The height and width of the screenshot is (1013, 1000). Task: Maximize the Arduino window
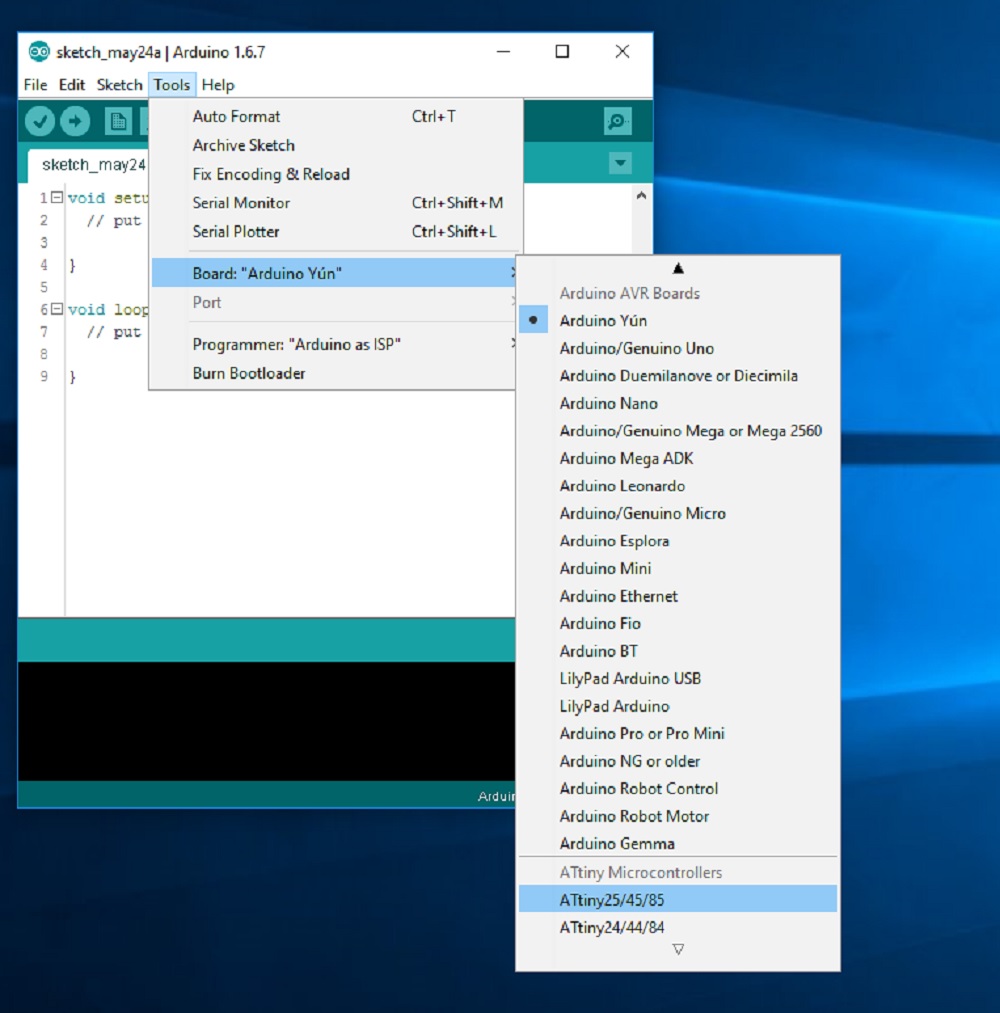tap(562, 52)
